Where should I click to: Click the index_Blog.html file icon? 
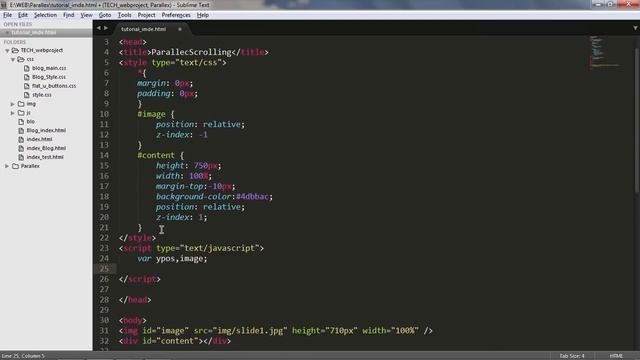point(21,148)
